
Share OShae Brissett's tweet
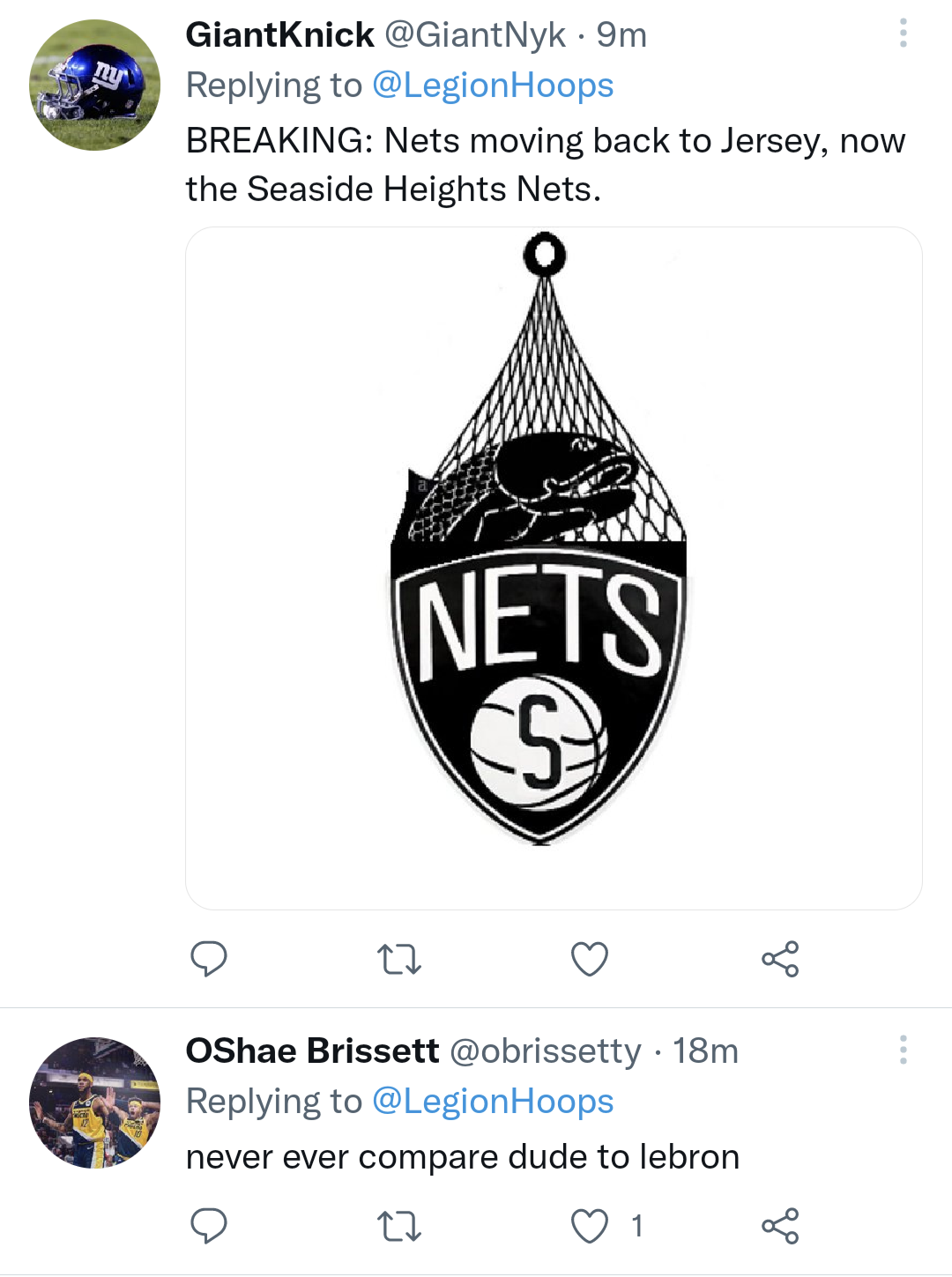(x=780, y=1226)
